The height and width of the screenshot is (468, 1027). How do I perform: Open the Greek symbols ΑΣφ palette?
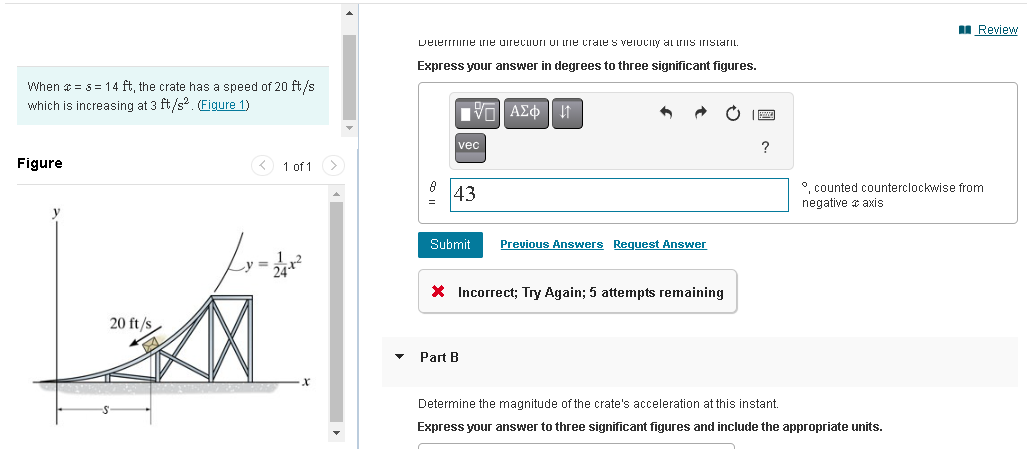pos(526,113)
